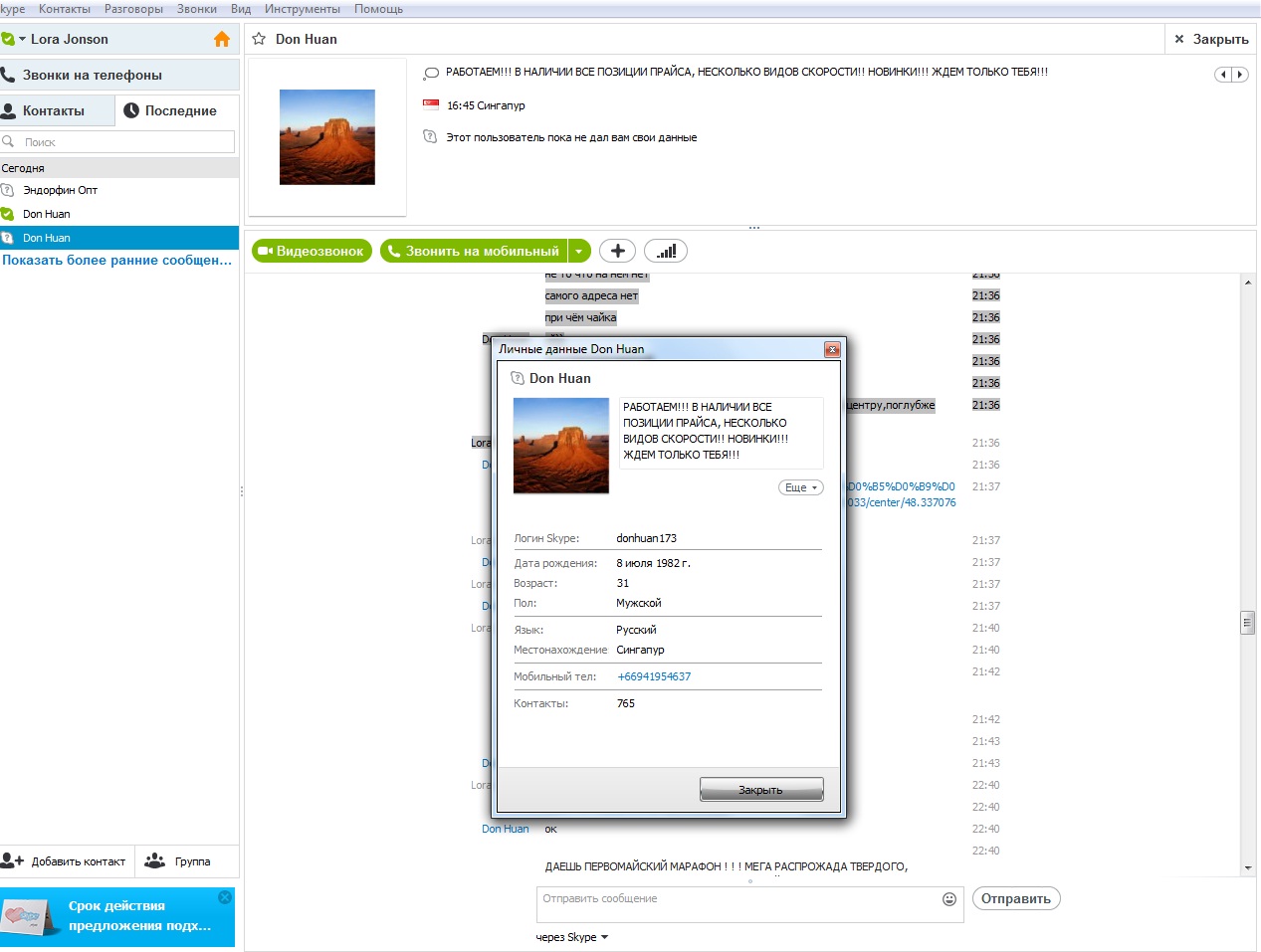Click Звонки на телефоны
1261x952 pixels.
[119, 75]
